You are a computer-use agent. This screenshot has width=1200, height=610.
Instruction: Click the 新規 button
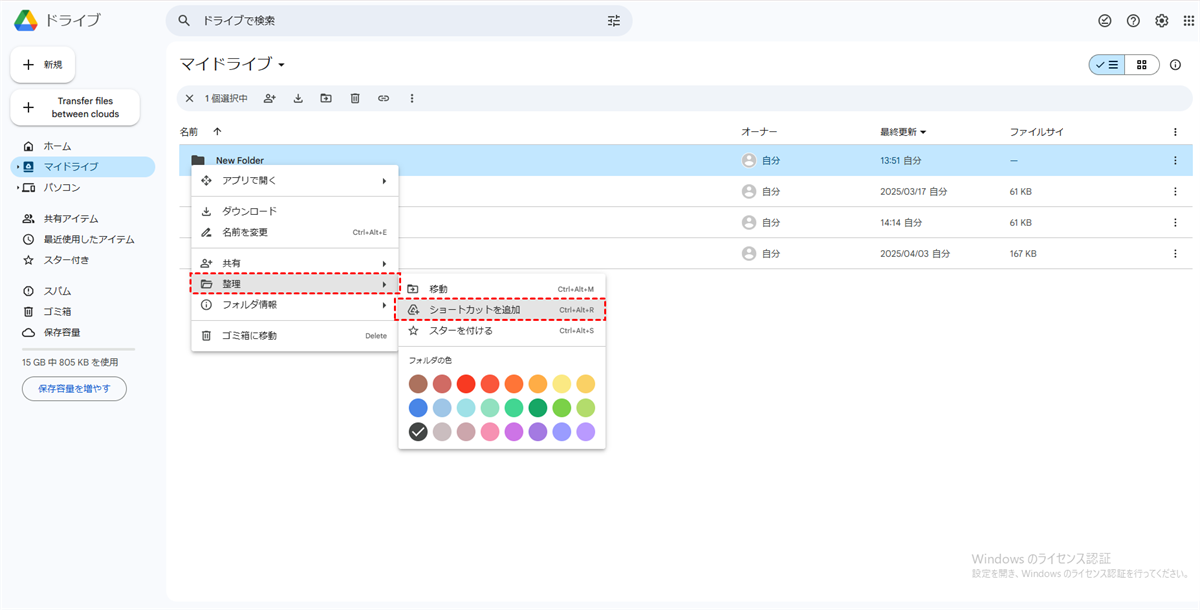click(x=43, y=65)
